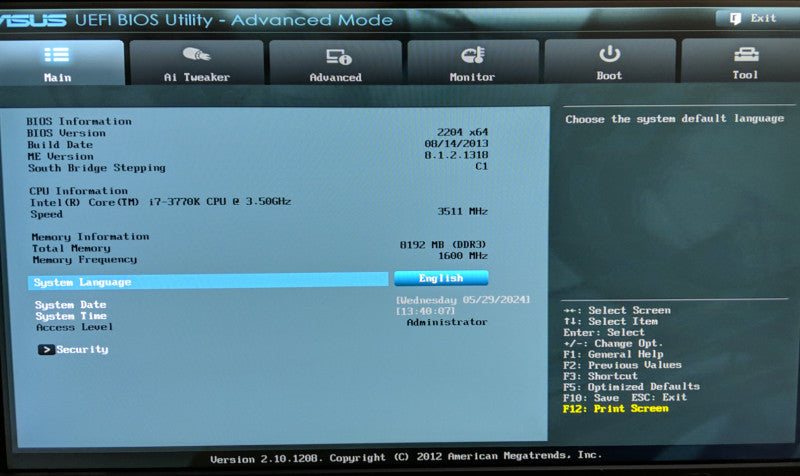Click the F1: General Help hint
This screenshot has height=476, width=800.
(613, 354)
